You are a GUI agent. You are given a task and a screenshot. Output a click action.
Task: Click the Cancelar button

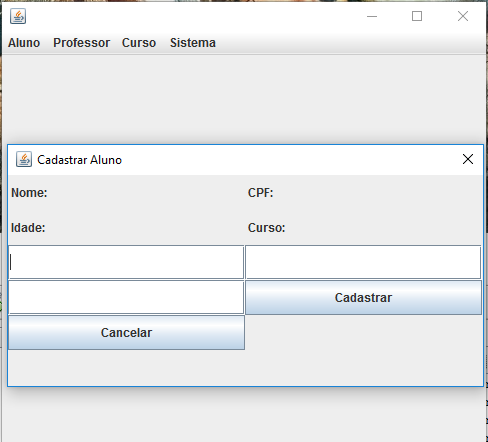tap(126, 332)
